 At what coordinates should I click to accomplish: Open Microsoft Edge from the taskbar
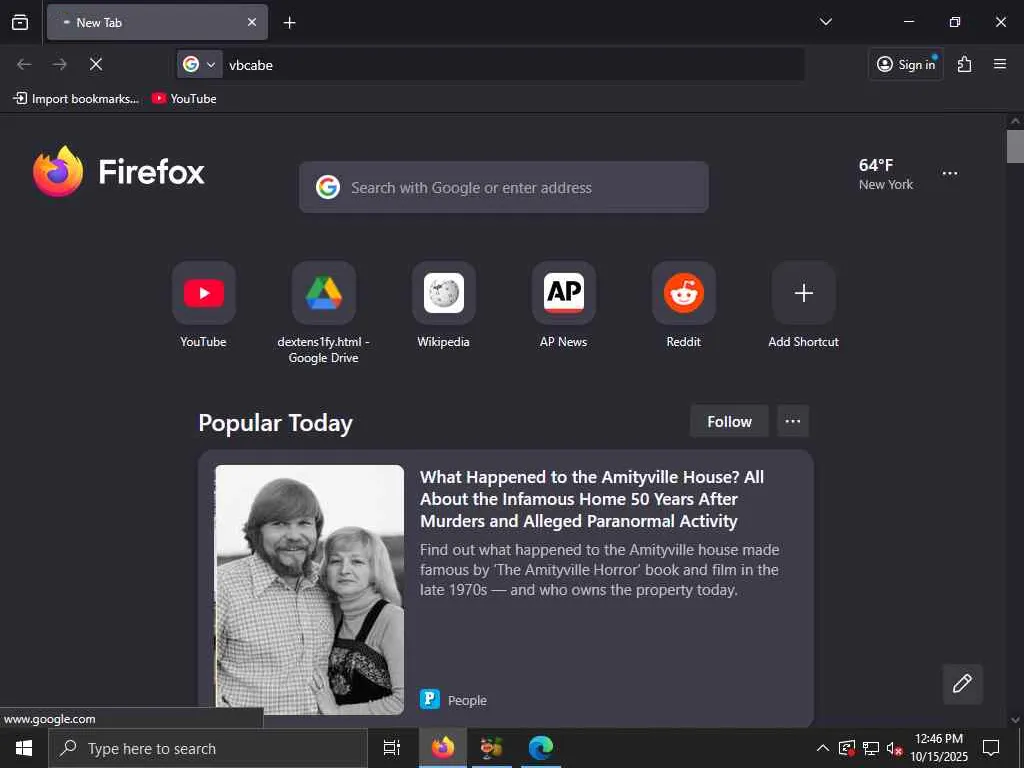[x=540, y=748]
